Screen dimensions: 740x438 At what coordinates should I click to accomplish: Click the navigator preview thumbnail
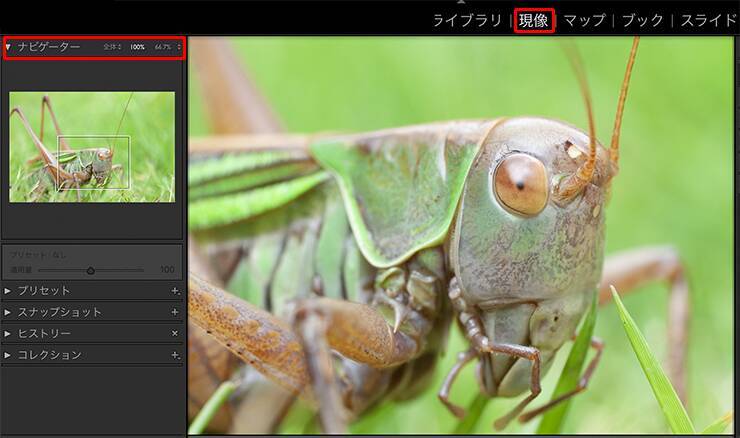point(92,147)
